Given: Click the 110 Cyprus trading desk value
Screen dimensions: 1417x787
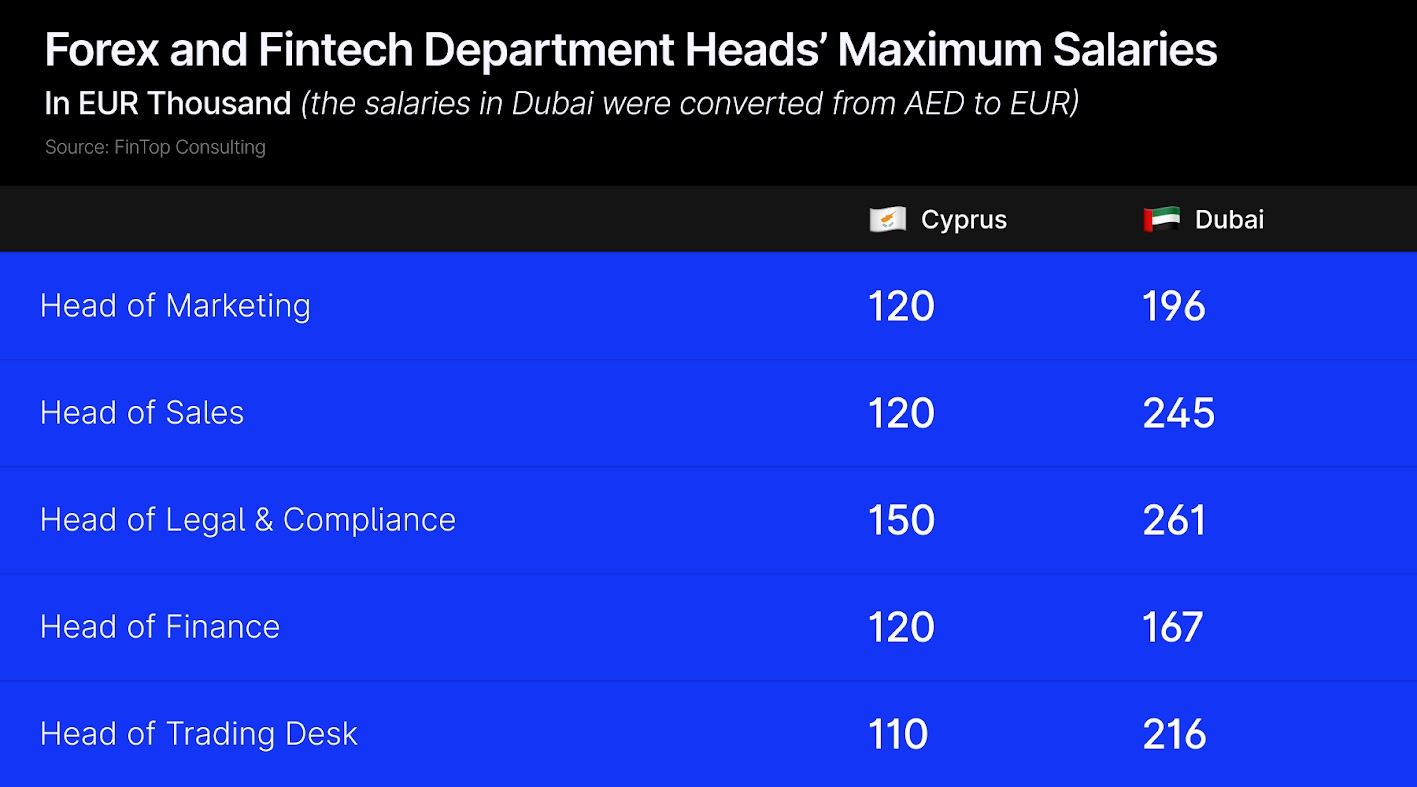Looking at the screenshot, I should 898,734.
